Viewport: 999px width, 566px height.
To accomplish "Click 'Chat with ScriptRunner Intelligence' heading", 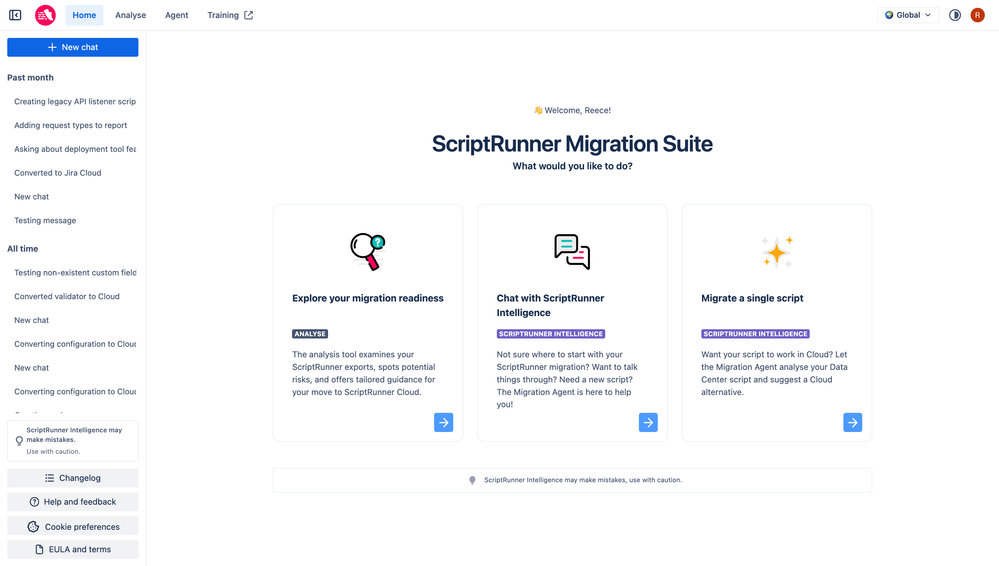I will click(550, 305).
